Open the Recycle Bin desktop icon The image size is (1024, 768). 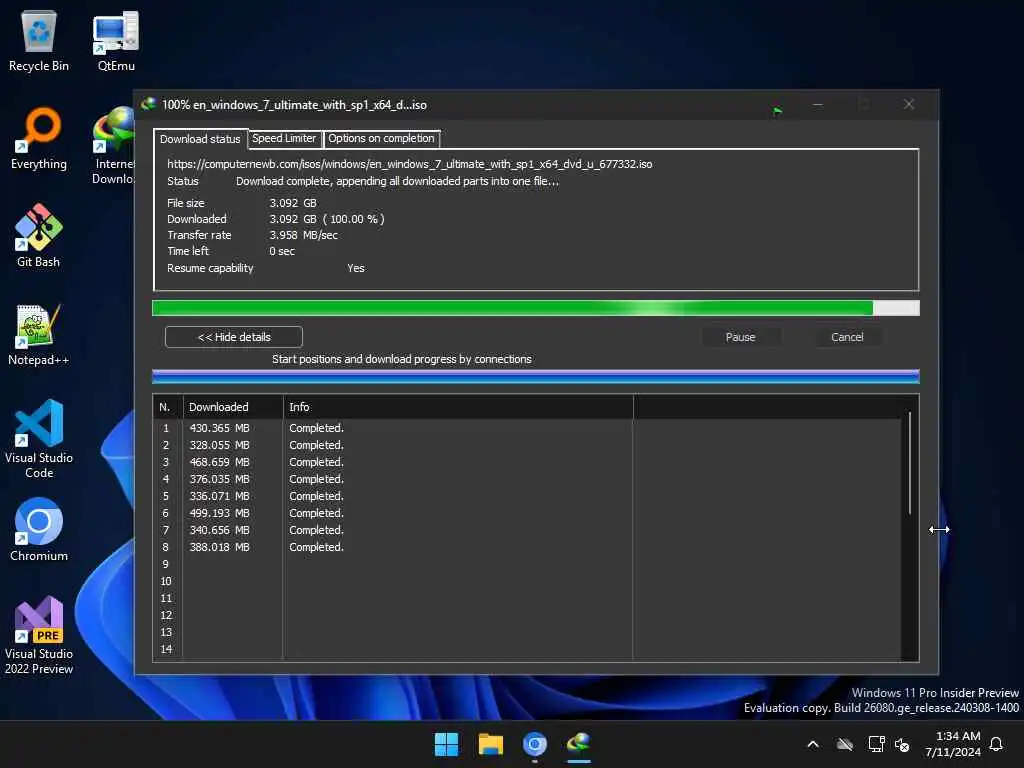pyautogui.click(x=39, y=41)
